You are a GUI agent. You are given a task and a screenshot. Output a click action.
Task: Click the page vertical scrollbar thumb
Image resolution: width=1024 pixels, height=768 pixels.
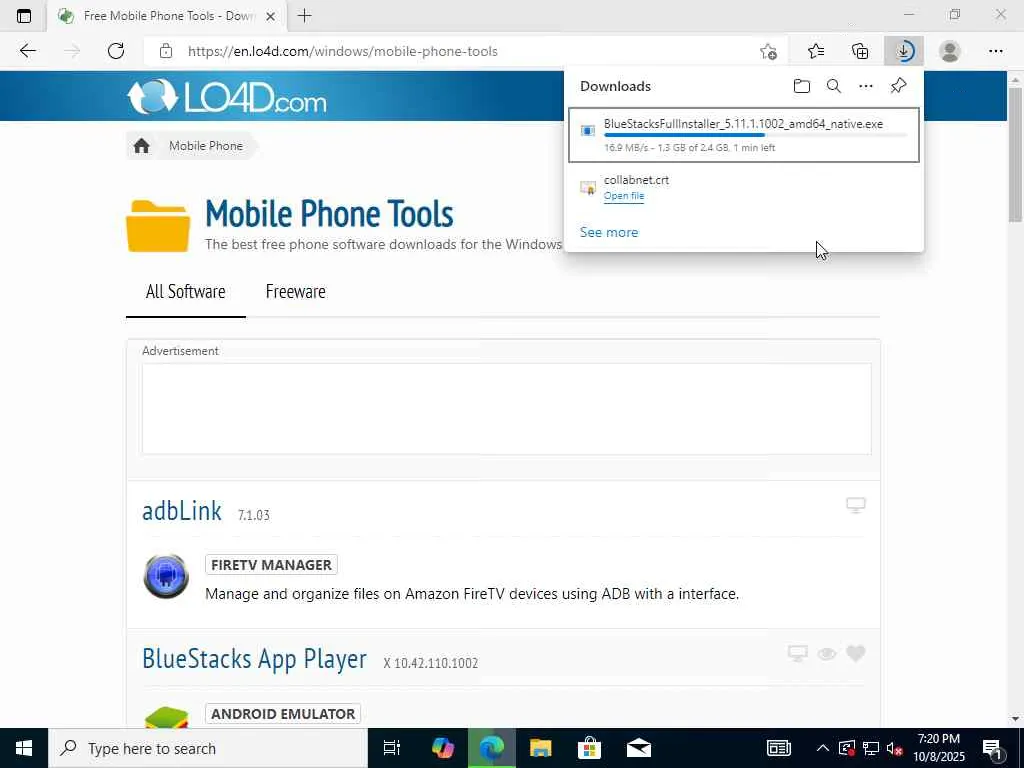1015,154
